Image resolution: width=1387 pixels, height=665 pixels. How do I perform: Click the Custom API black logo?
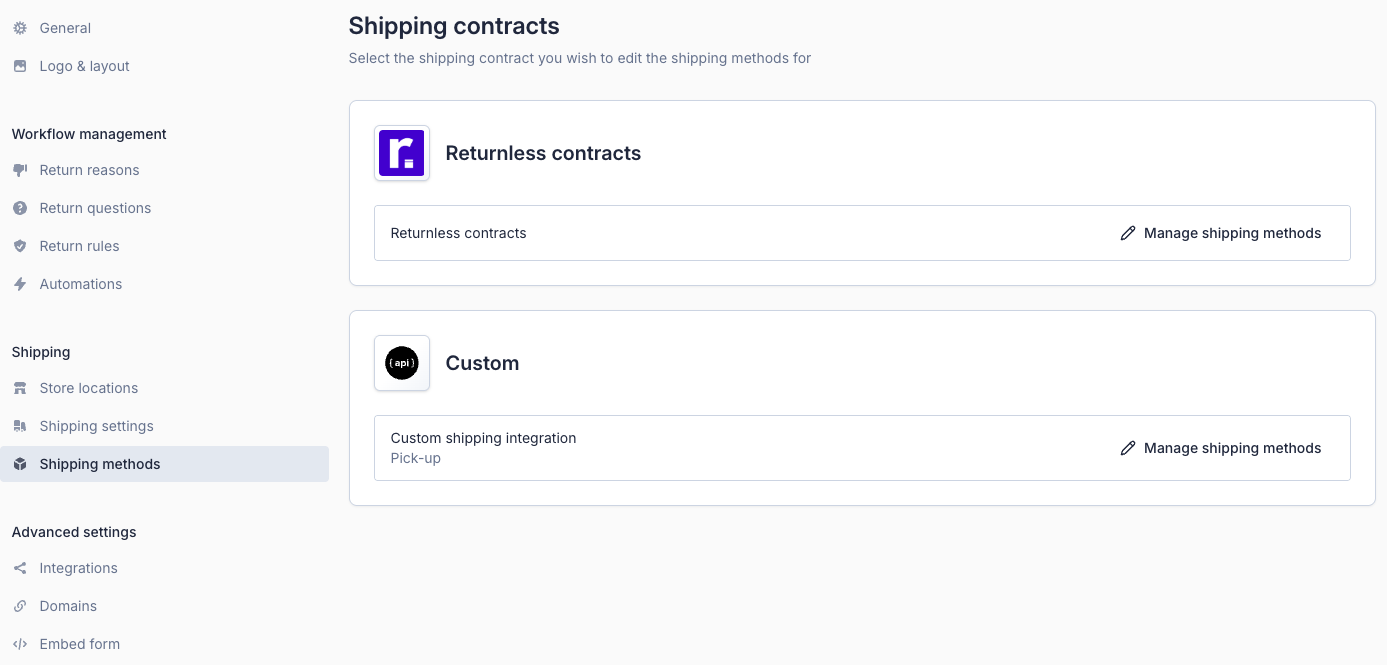402,363
